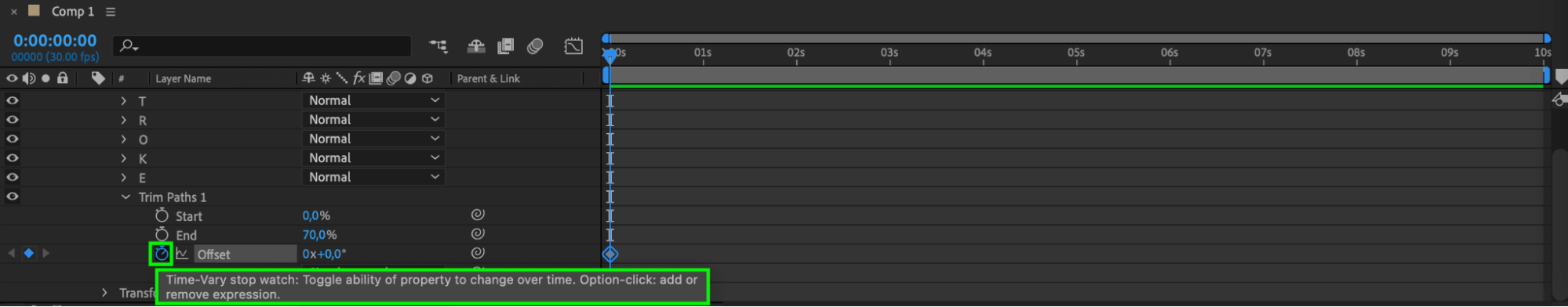This screenshot has width=1568, height=307.
Task: Click the End value 70,0%
Action: coord(319,235)
